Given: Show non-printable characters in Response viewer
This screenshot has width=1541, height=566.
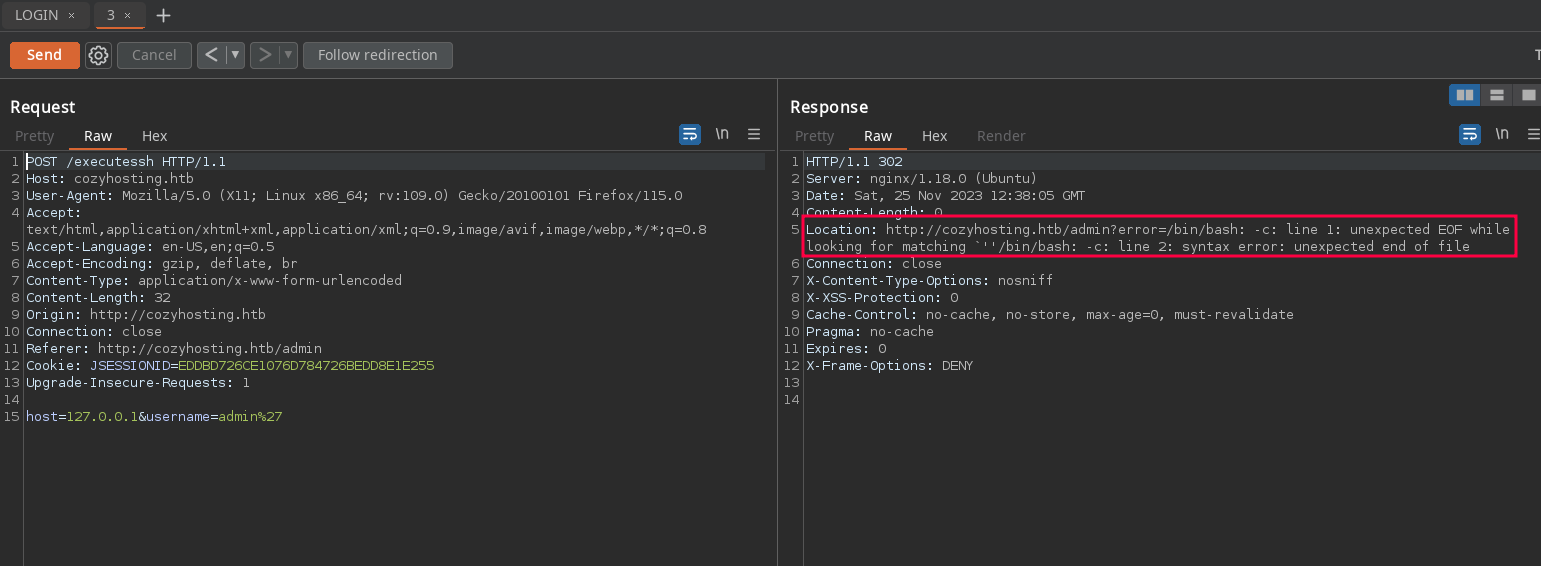Looking at the screenshot, I should click(1501, 134).
